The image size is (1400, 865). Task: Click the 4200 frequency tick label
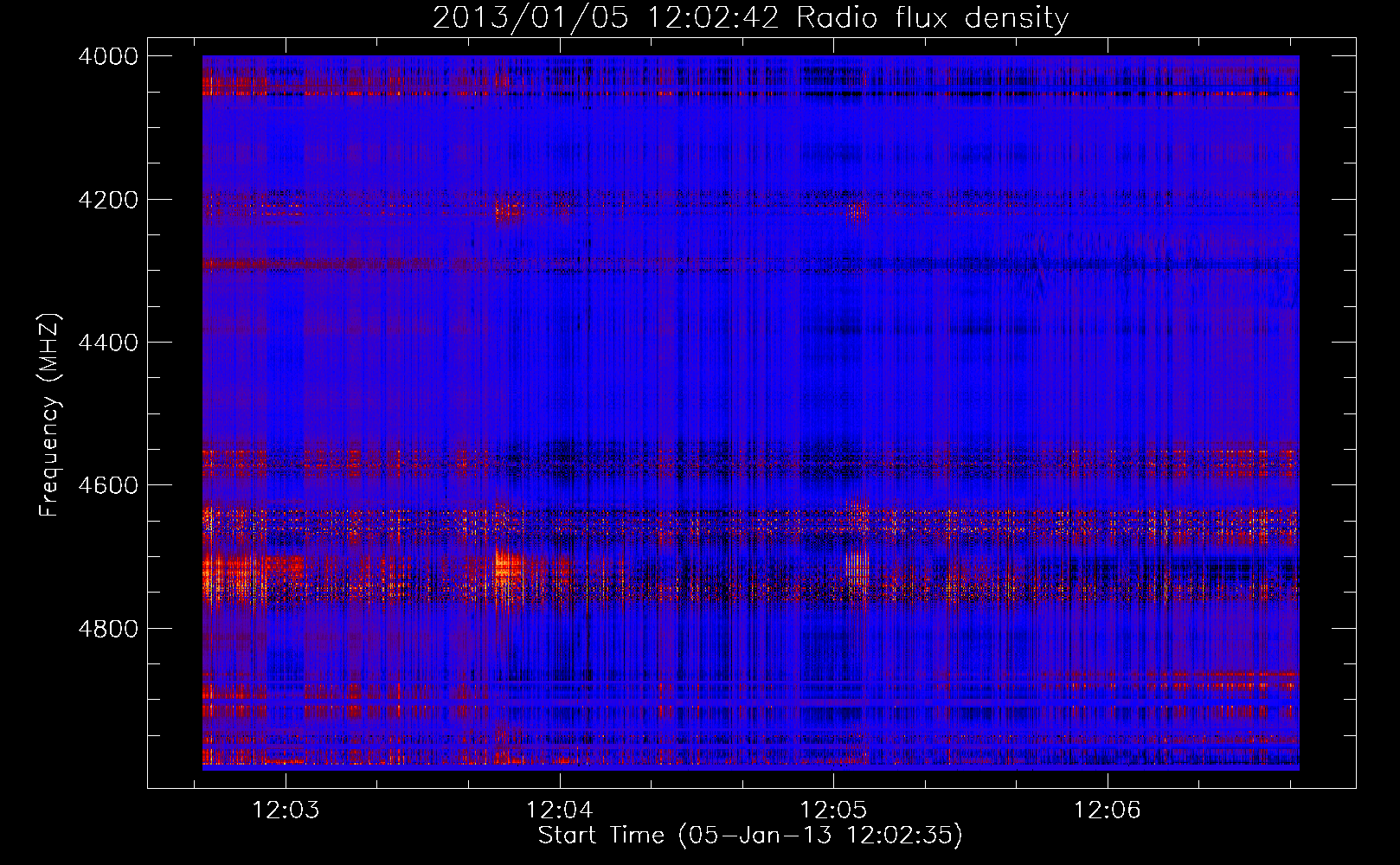pos(108,200)
